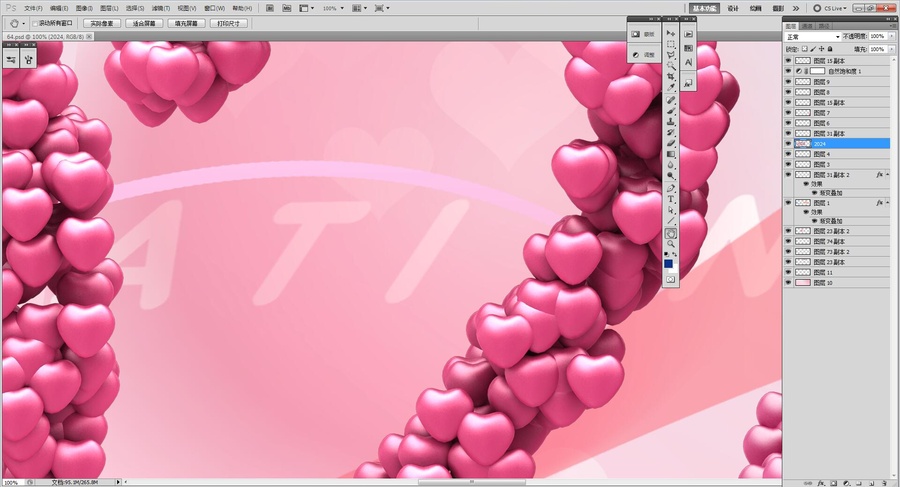
Task: Select the Brush tool
Action: (670, 111)
